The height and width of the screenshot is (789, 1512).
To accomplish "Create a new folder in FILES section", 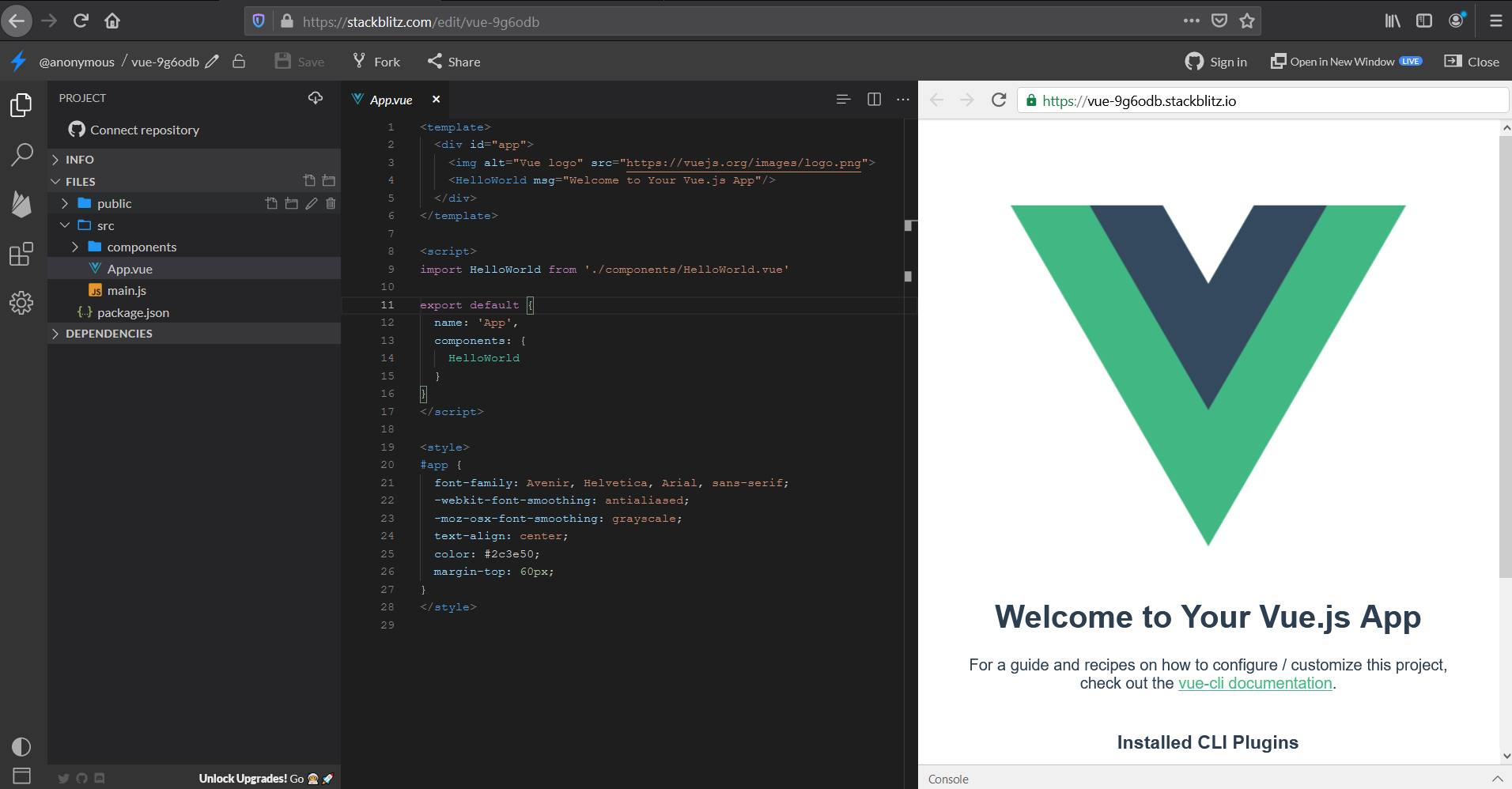I will tap(329, 181).
